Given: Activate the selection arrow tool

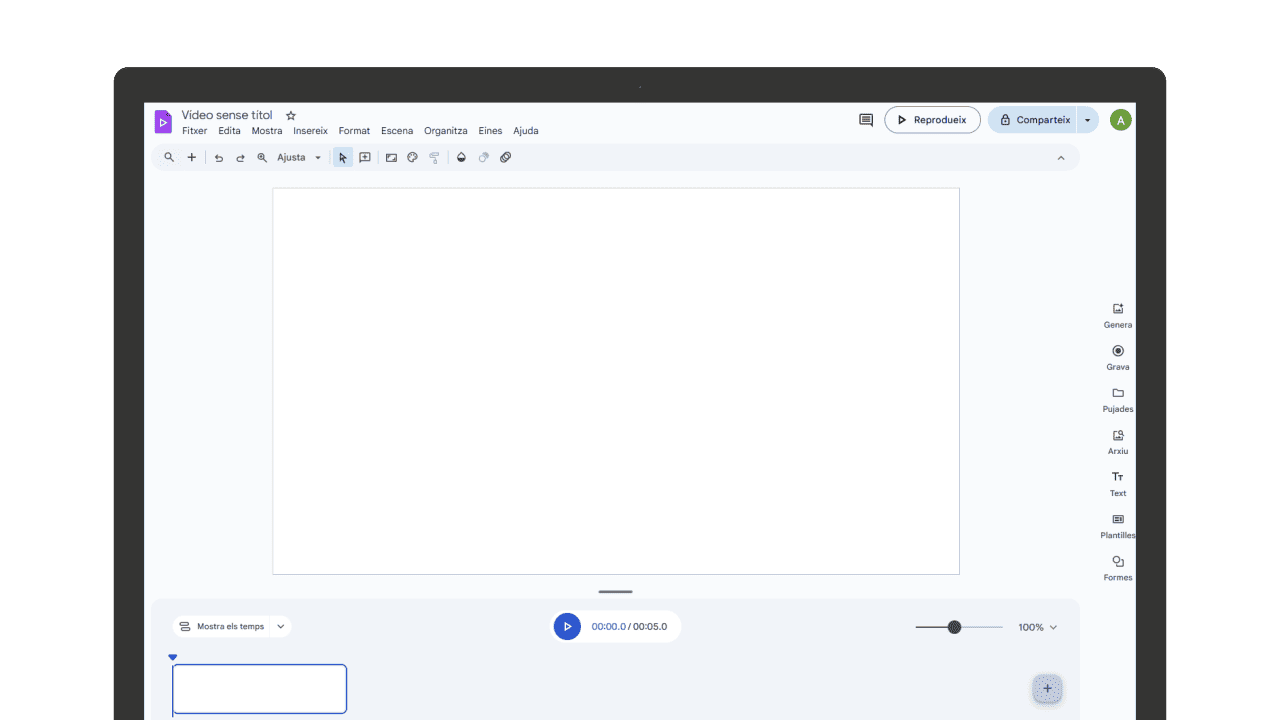Looking at the screenshot, I should (342, 157).
